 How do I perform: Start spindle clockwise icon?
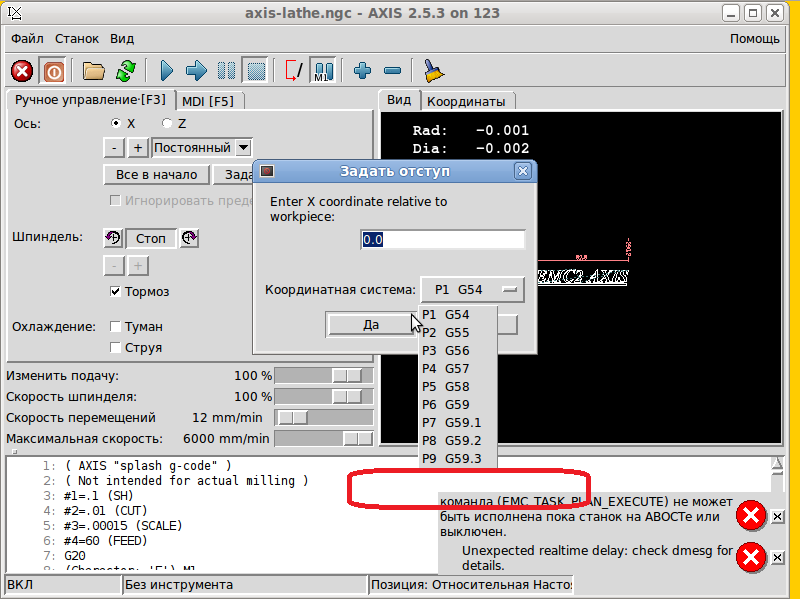click(189, 238)
